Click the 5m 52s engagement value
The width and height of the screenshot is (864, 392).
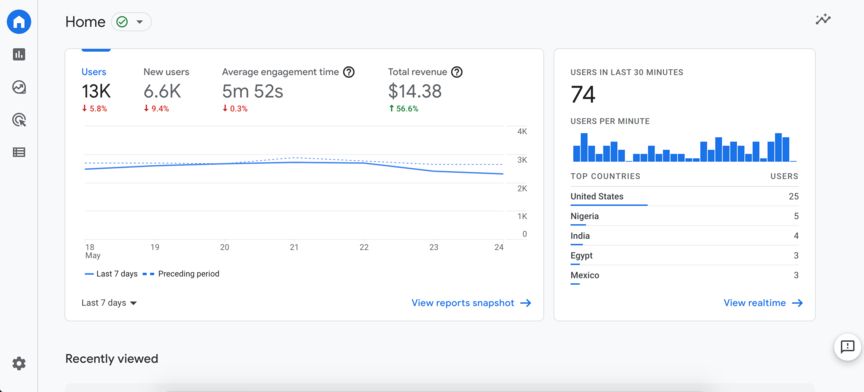pyautogui.click(x=252, y=91)
